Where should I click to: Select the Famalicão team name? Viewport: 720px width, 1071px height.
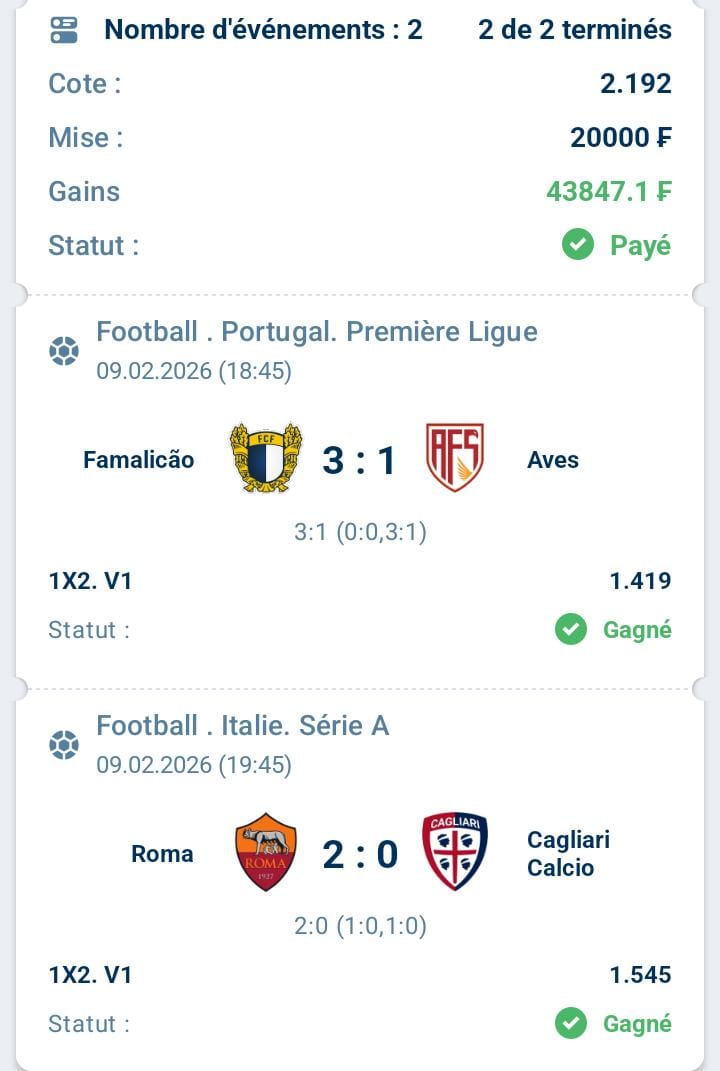point(139,460)
